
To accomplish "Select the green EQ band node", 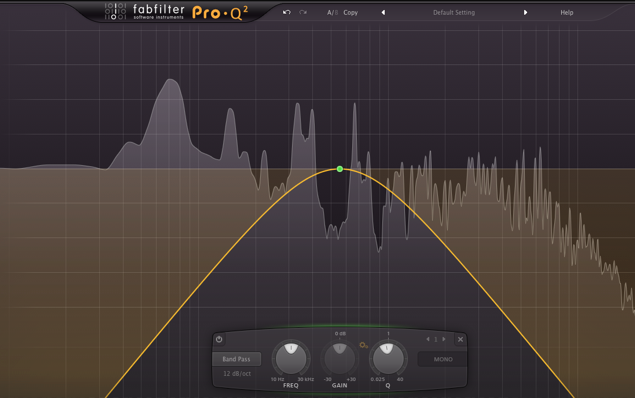I will [340, 169].
